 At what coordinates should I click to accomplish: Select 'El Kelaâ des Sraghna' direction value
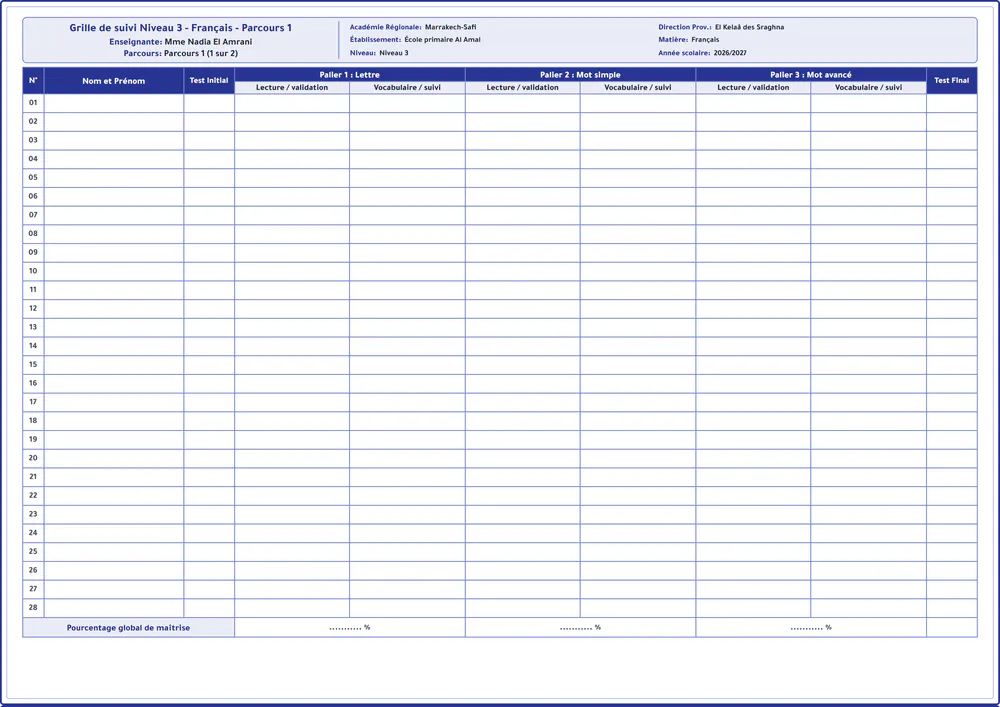point(749,27)
